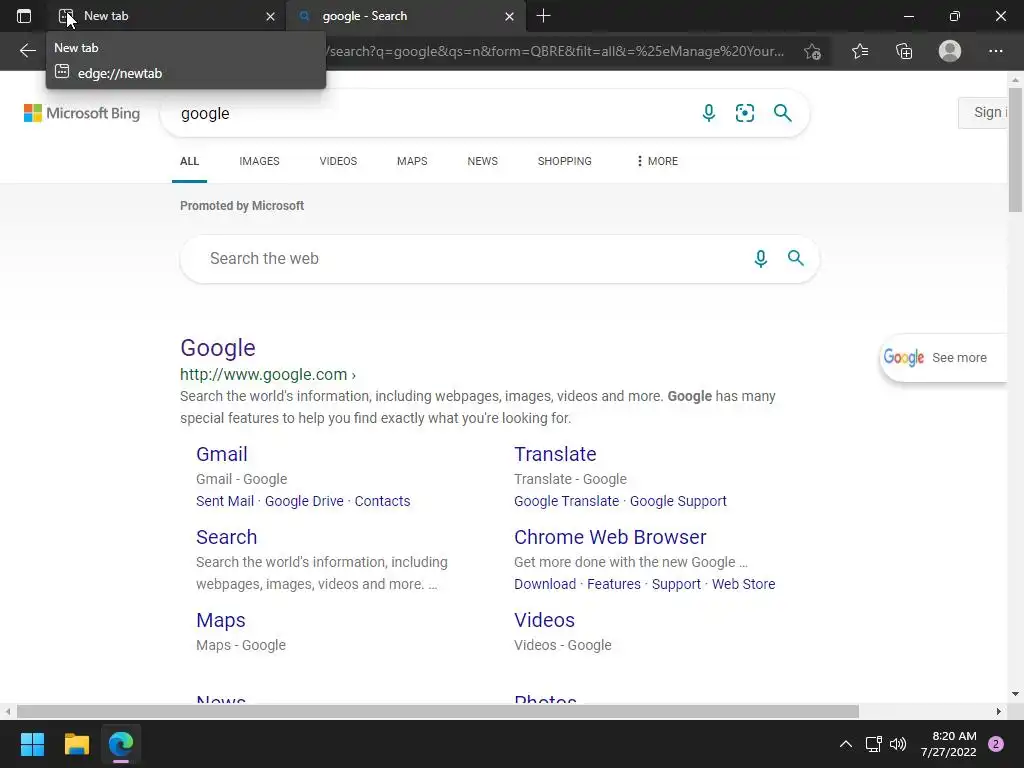Click the address bar URL
The height and width of the screenshot is (768, 1024).
tap(555, 51)
